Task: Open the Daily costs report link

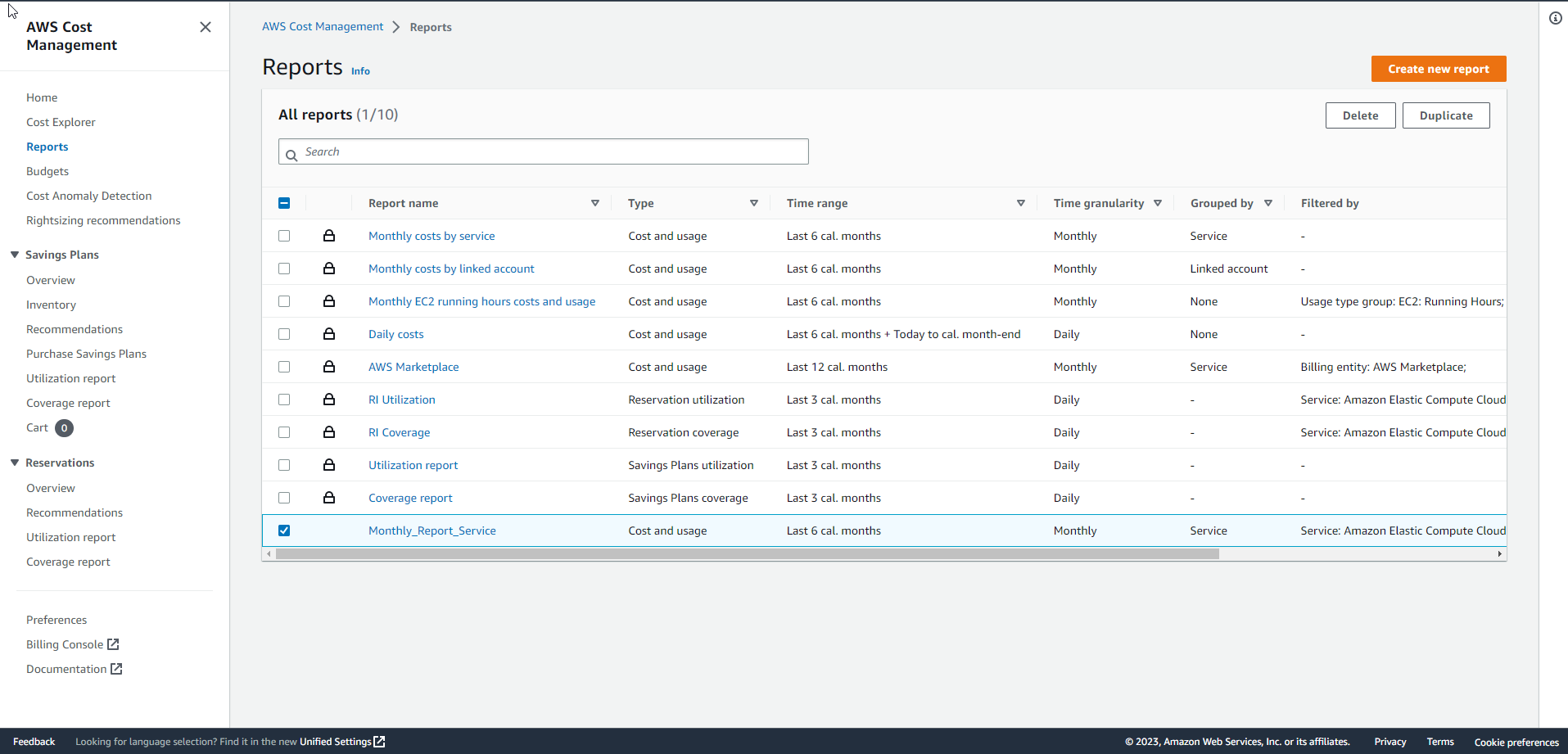Action: pyautogui.click(x=396, y=334)
